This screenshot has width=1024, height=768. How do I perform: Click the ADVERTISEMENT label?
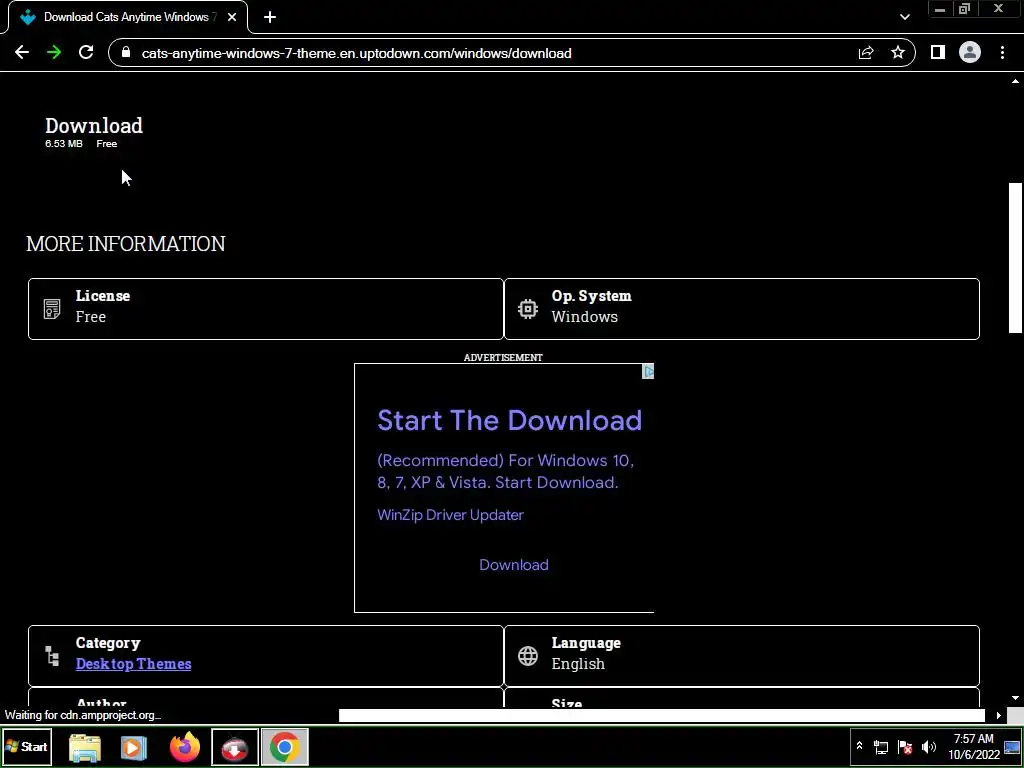[503, 357]
